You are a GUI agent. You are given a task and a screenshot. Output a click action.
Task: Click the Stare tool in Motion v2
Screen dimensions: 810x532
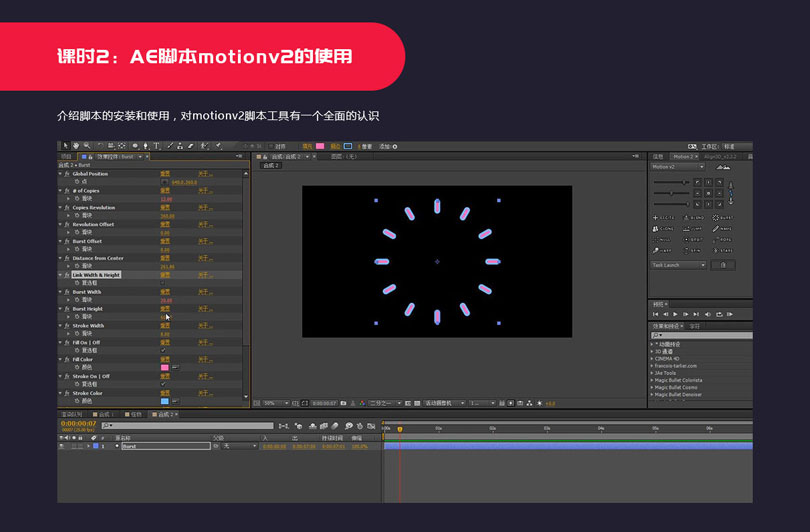tap(723, 251)
